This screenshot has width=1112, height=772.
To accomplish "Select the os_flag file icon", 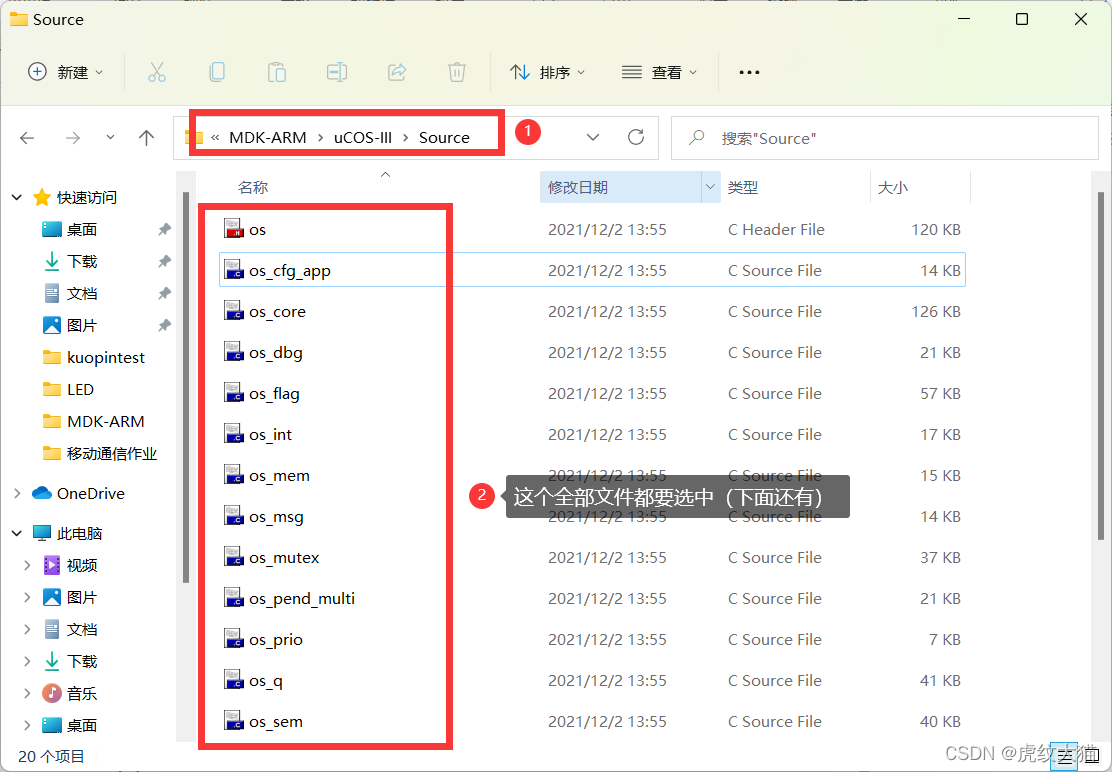I will [x=234, y=393].
